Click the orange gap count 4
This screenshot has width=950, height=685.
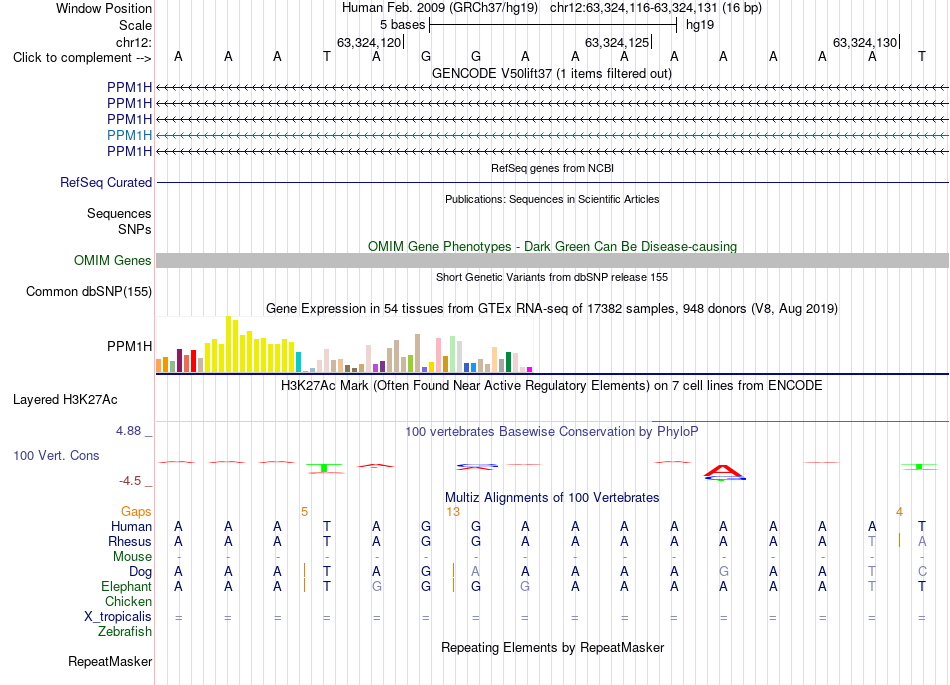900,512
